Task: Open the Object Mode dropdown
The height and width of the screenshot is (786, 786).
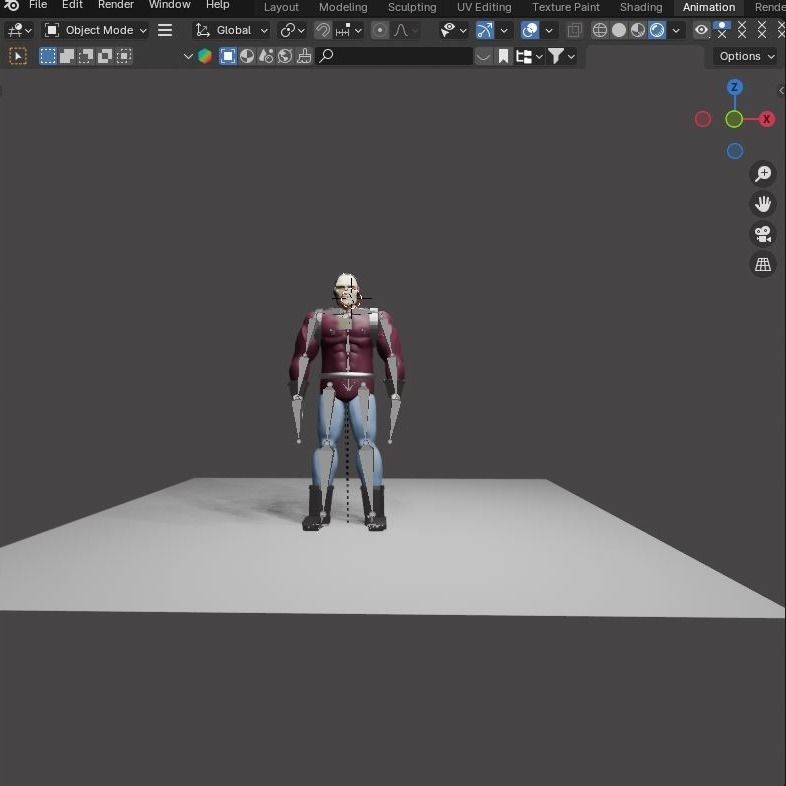Action: [95, 31]
